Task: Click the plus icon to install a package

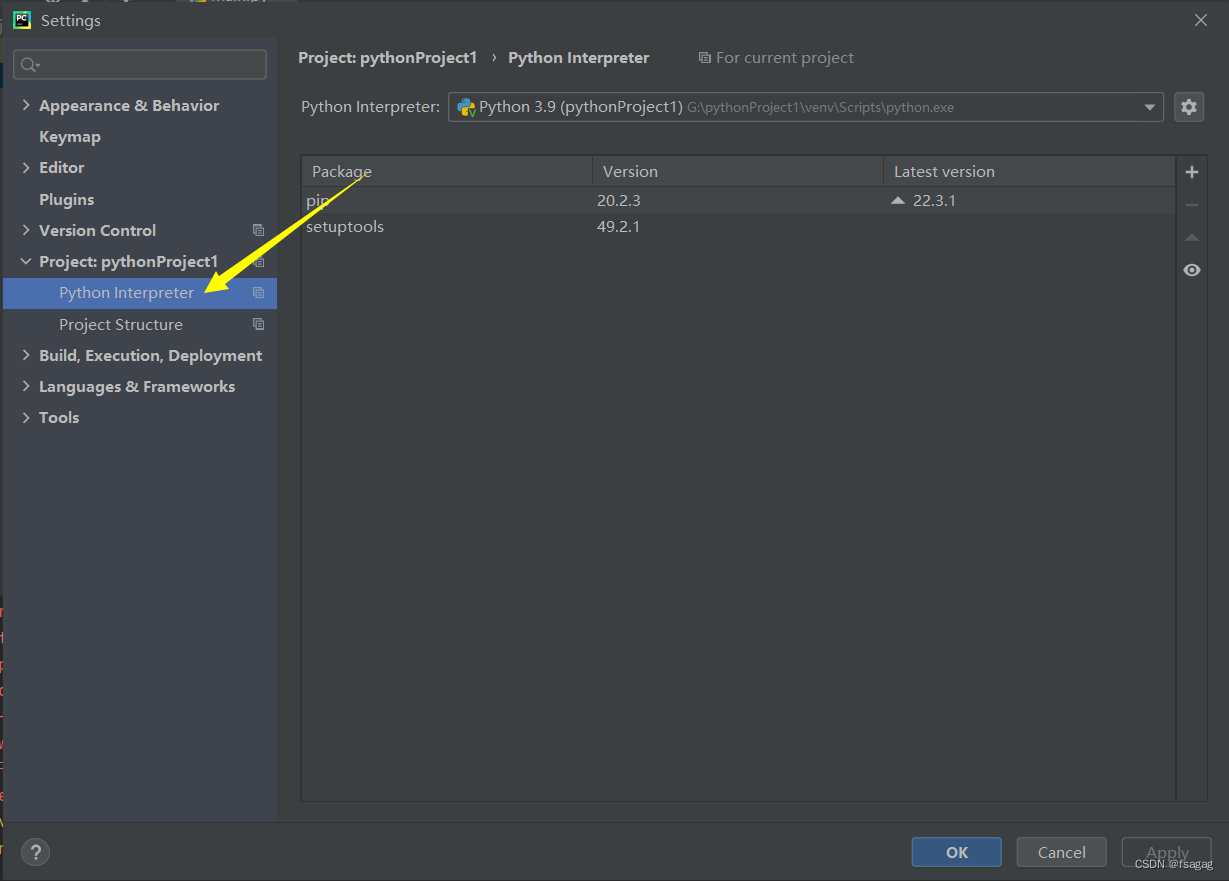Action: [1192, 171]
